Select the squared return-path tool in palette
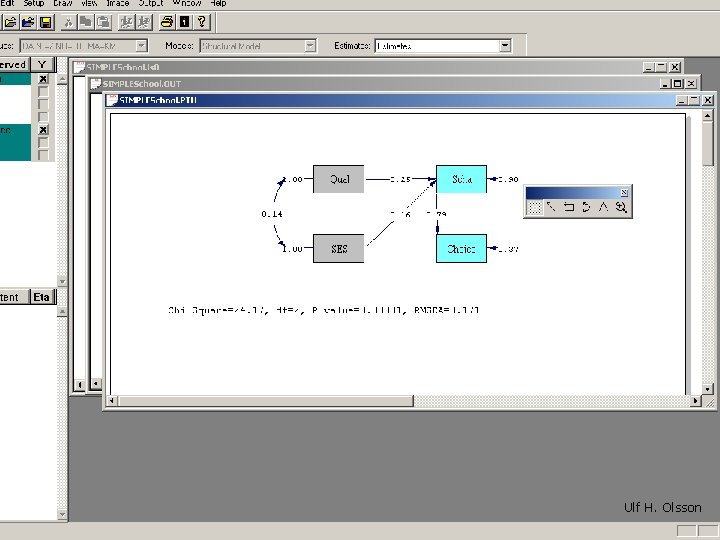 [568, 207]
